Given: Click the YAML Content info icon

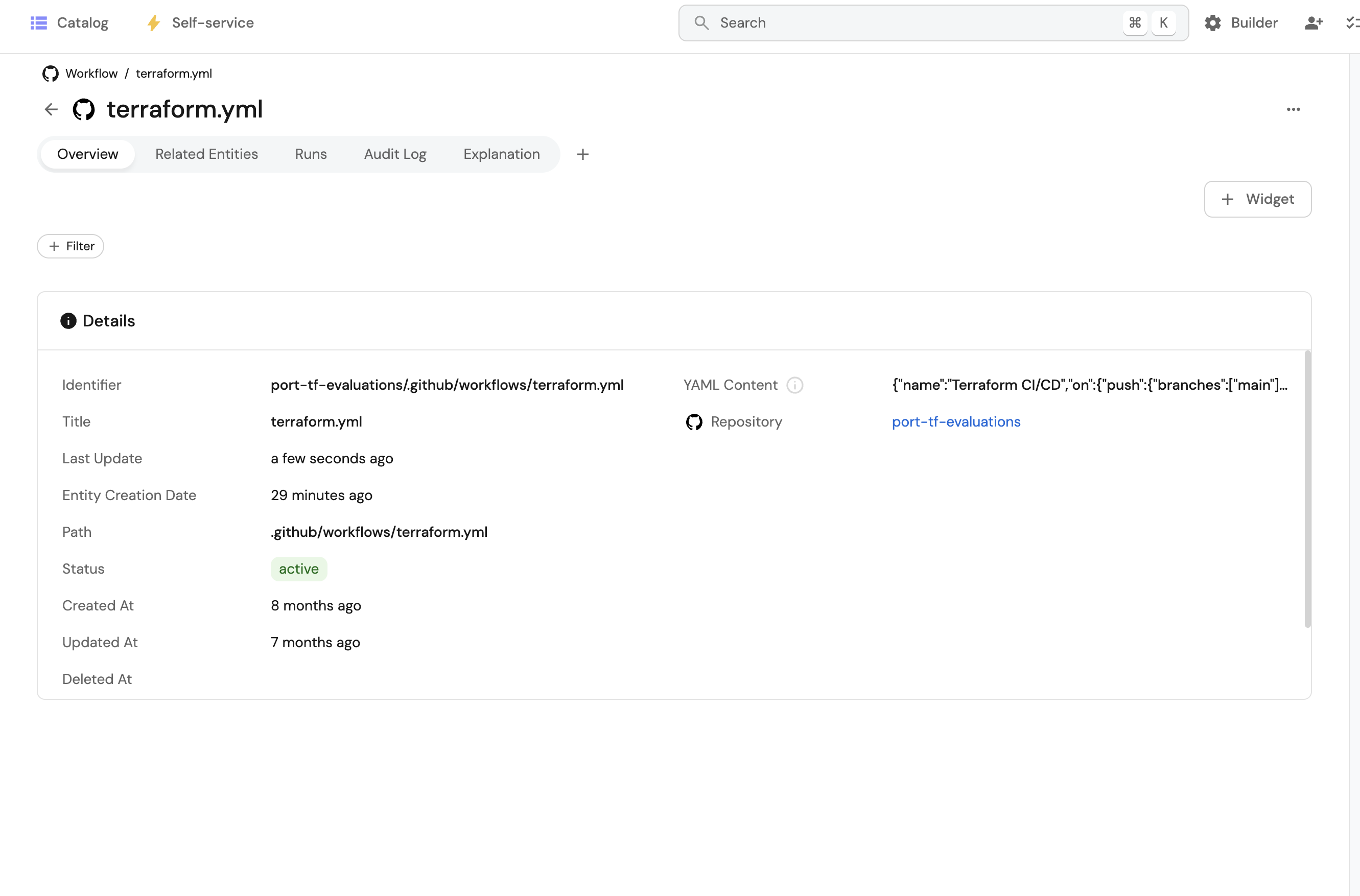Looking at the screenshot, I should pos(794,385).
